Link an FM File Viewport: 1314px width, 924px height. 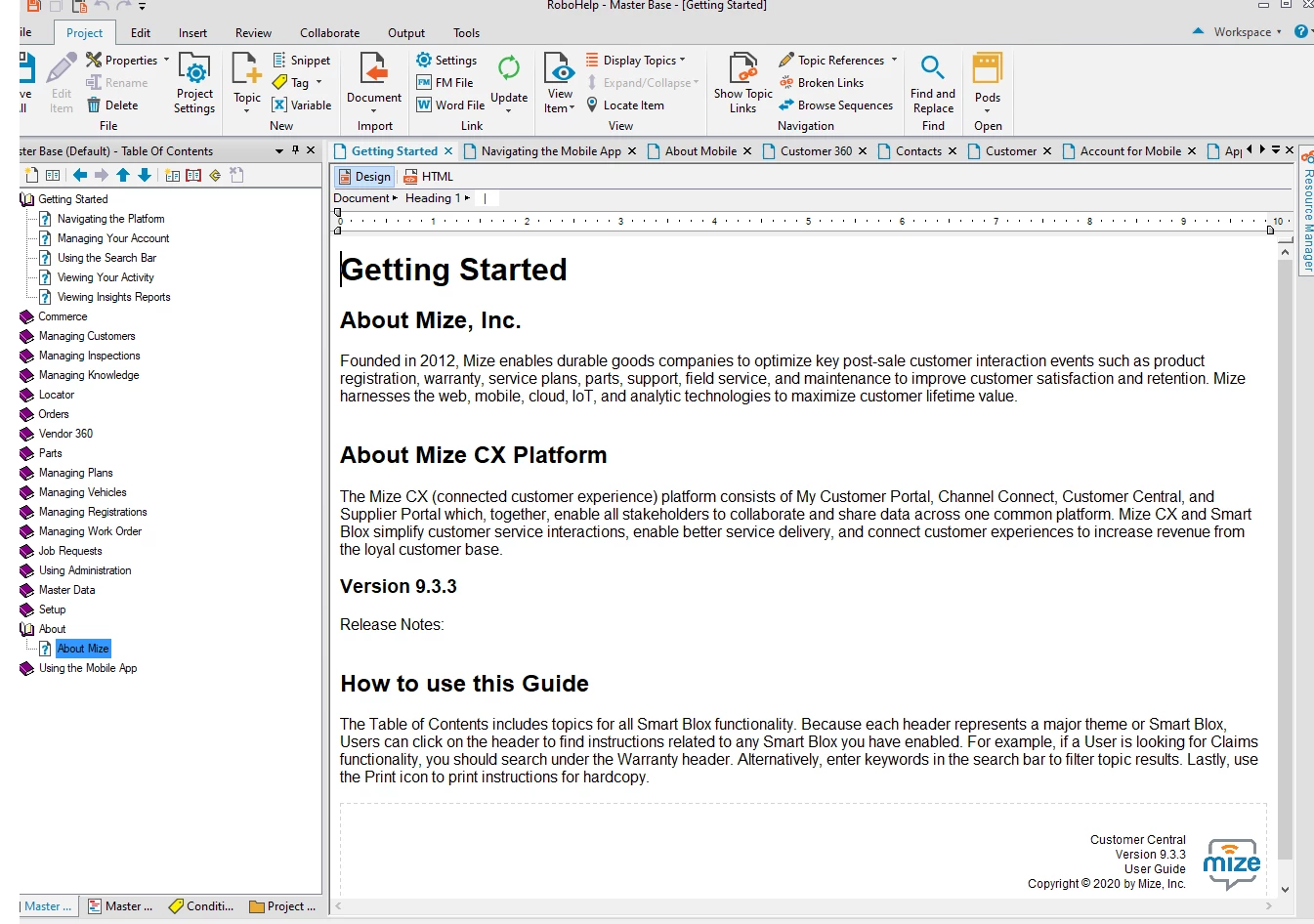point(445,83)
